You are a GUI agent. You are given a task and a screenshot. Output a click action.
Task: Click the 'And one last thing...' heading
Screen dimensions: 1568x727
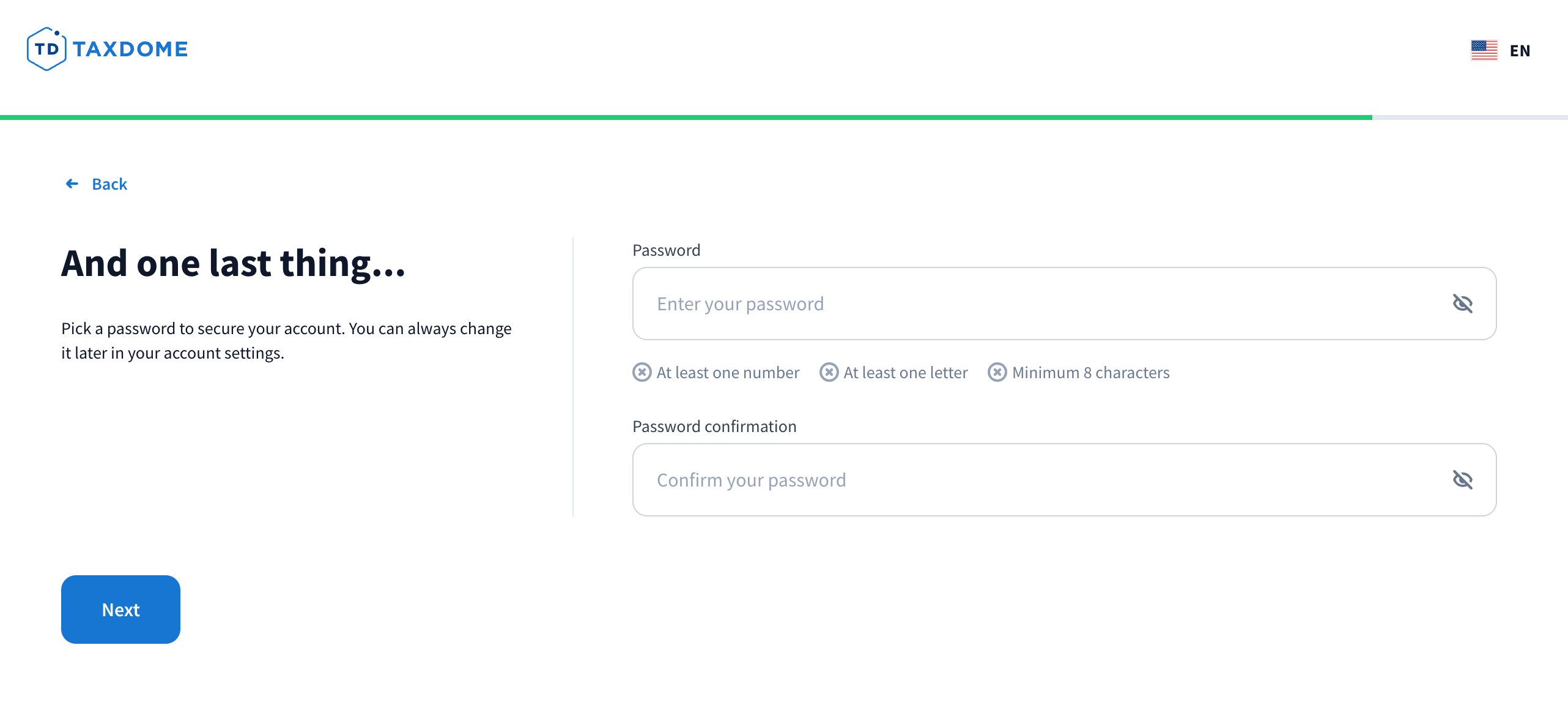[233, 263]
